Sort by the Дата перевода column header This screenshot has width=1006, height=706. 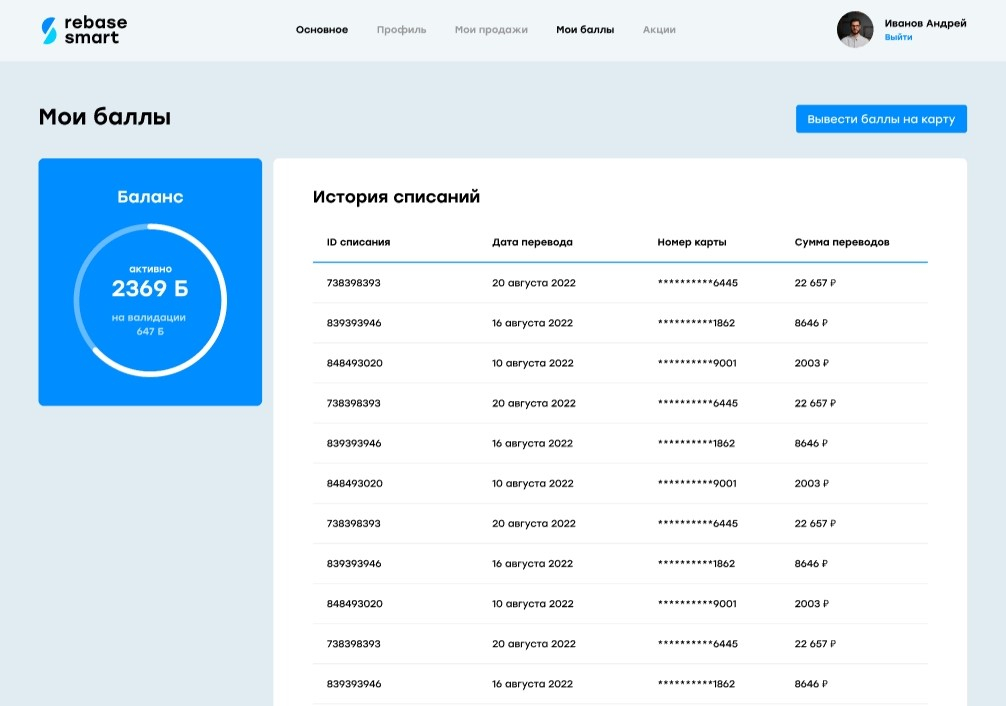point(532,243)
